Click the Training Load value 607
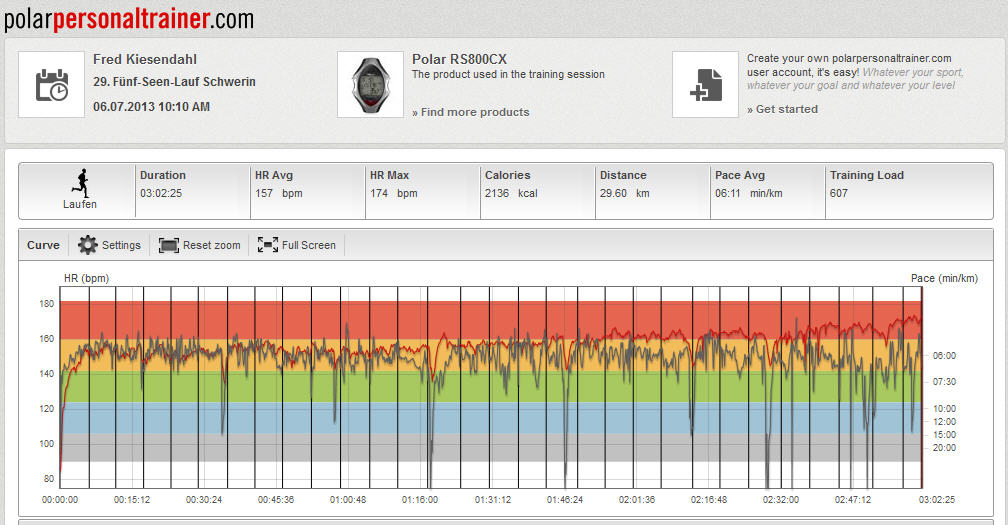Viewport: 1008px width, 525px height. 838,193
